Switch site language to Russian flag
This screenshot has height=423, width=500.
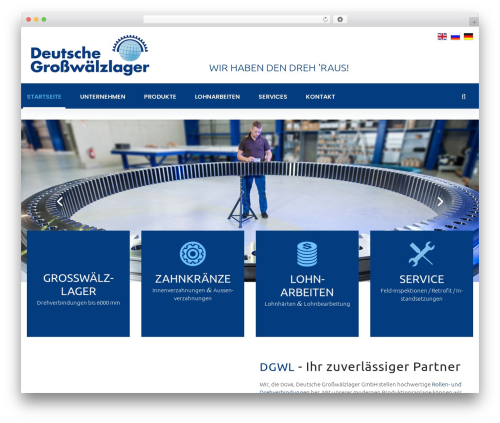[x=455, y=36]
